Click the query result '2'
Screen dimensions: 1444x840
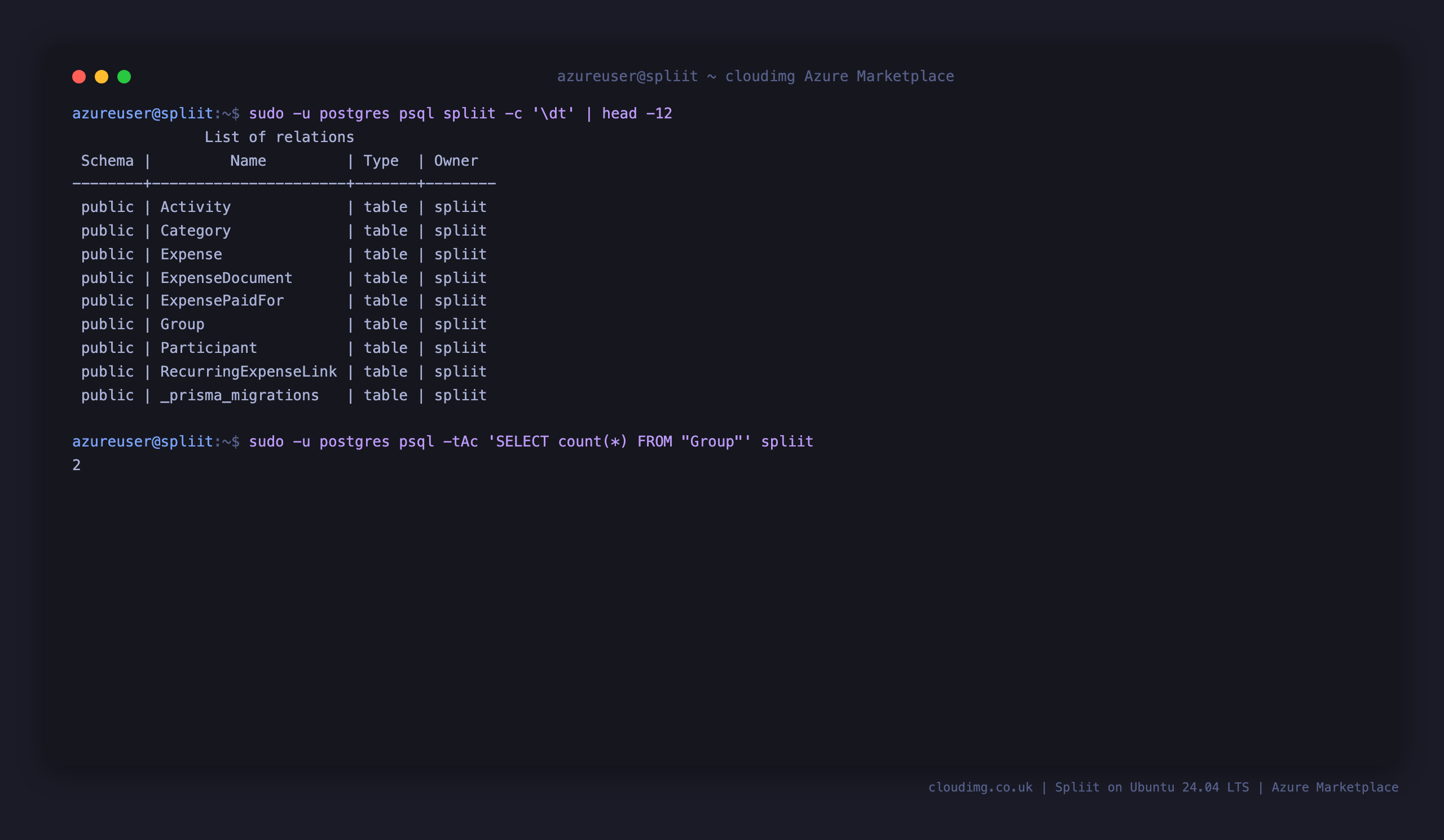pyautogui.click(x=76, y=465)
